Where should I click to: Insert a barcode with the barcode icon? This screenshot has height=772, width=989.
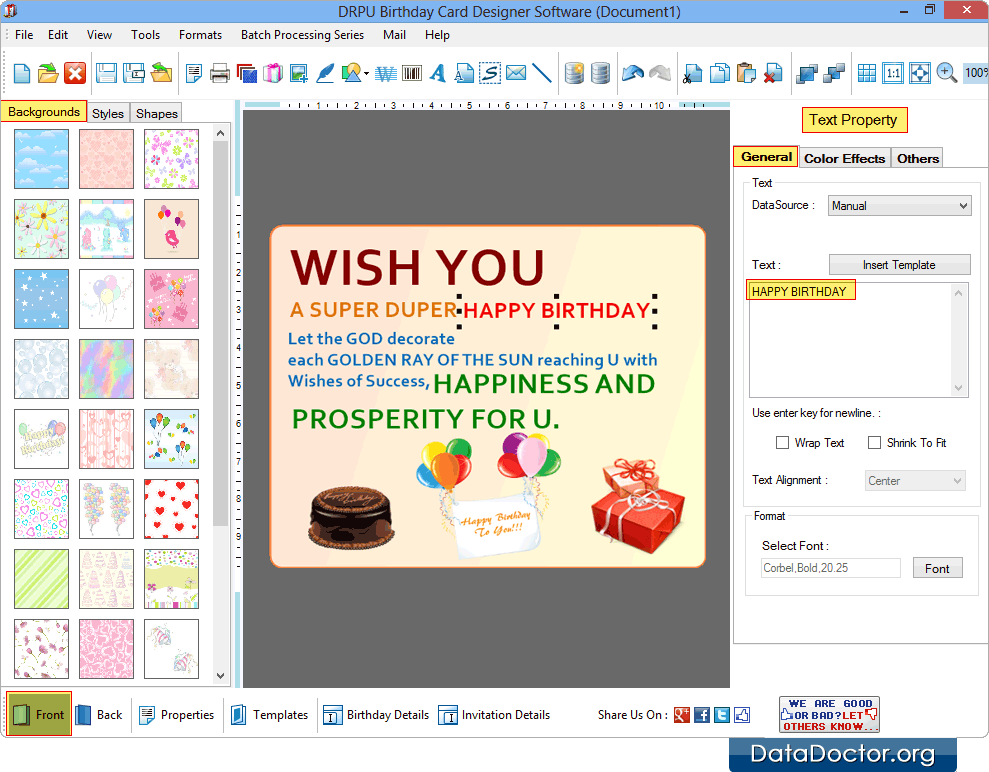412,74
